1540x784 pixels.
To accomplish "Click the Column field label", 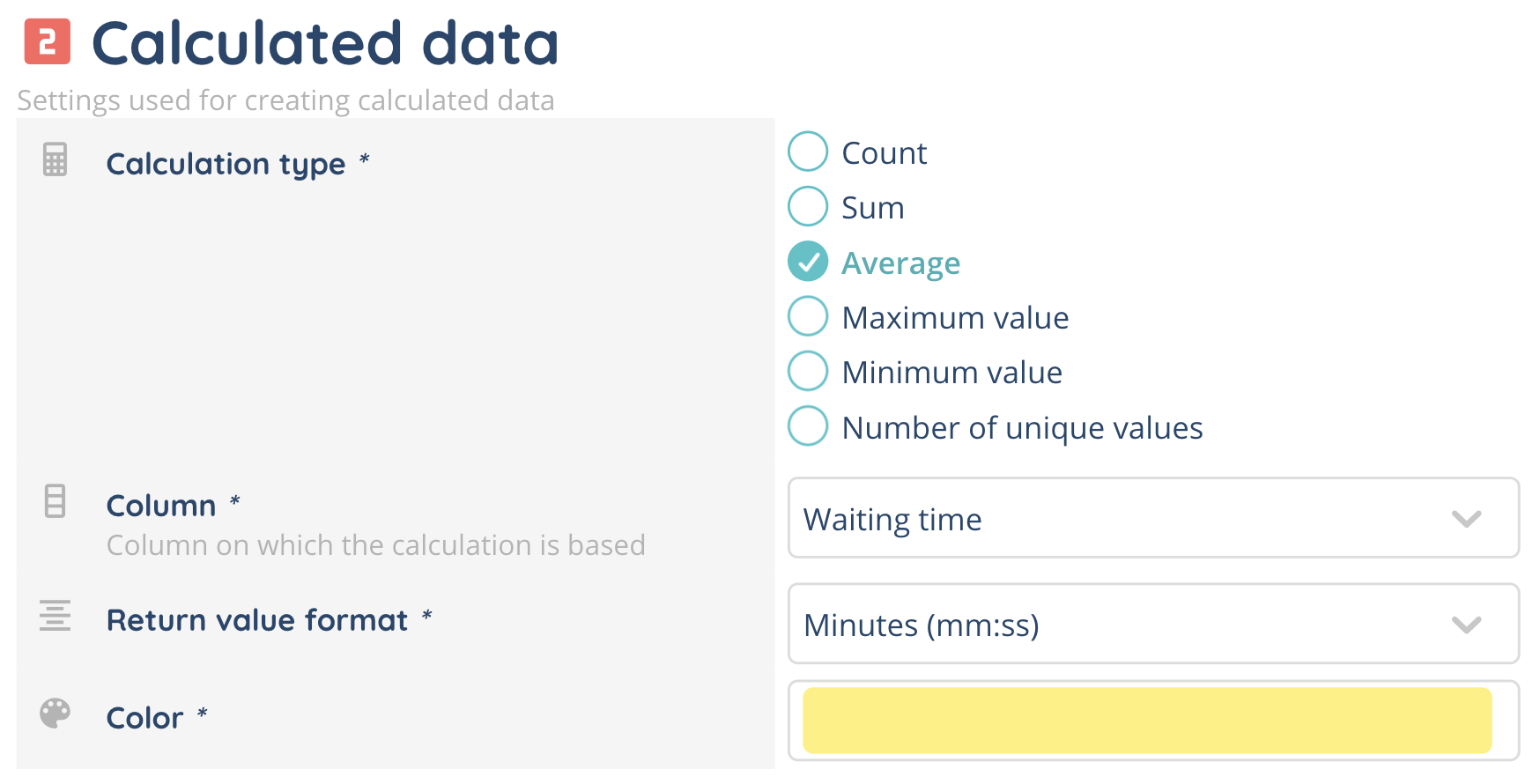I will click(x=161, y=506).
